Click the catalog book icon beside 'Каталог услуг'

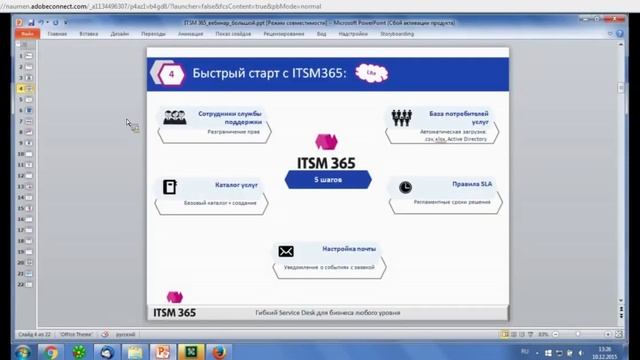coord(170,187)
